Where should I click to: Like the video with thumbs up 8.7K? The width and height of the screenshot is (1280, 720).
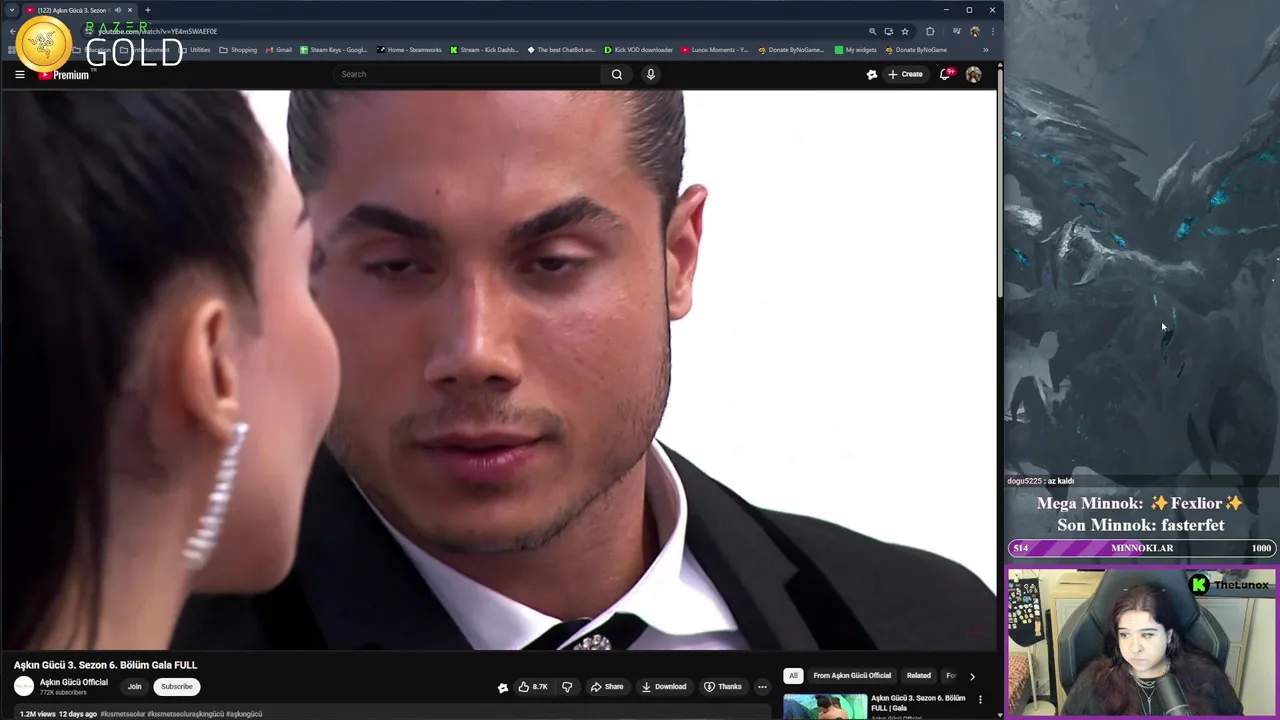click(x=532, y=687)
